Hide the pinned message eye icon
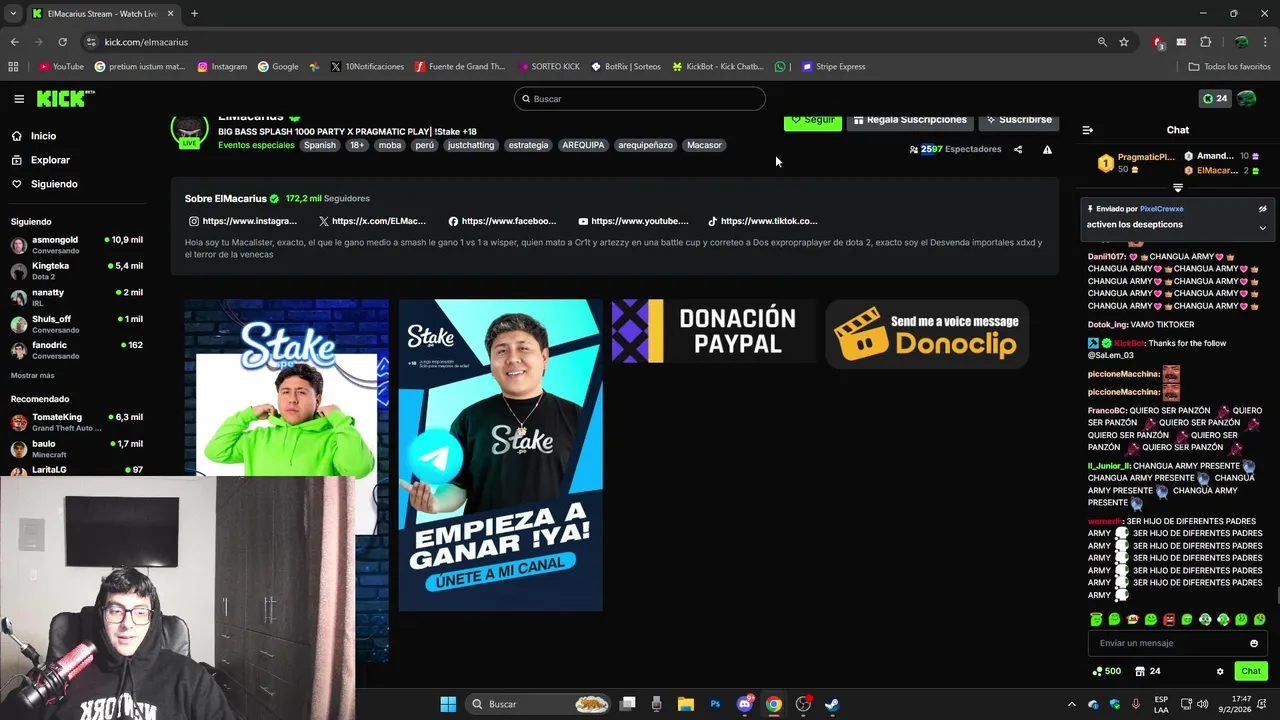This screenshot has height=720, width=1280. [x=1262, y=209]
